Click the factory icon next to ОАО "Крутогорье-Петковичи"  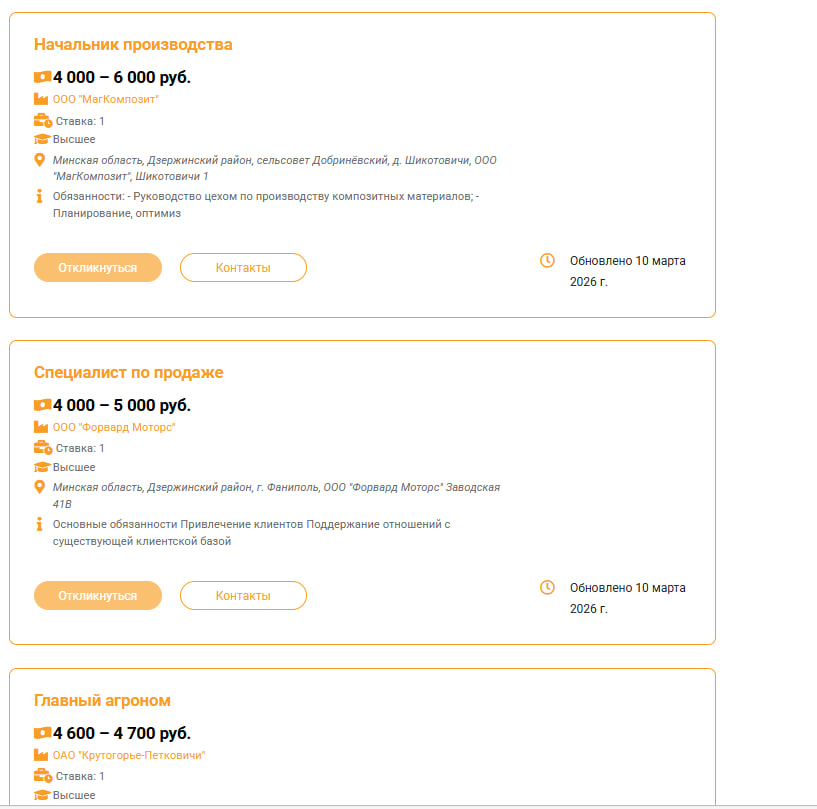click(x=41, y=755)
